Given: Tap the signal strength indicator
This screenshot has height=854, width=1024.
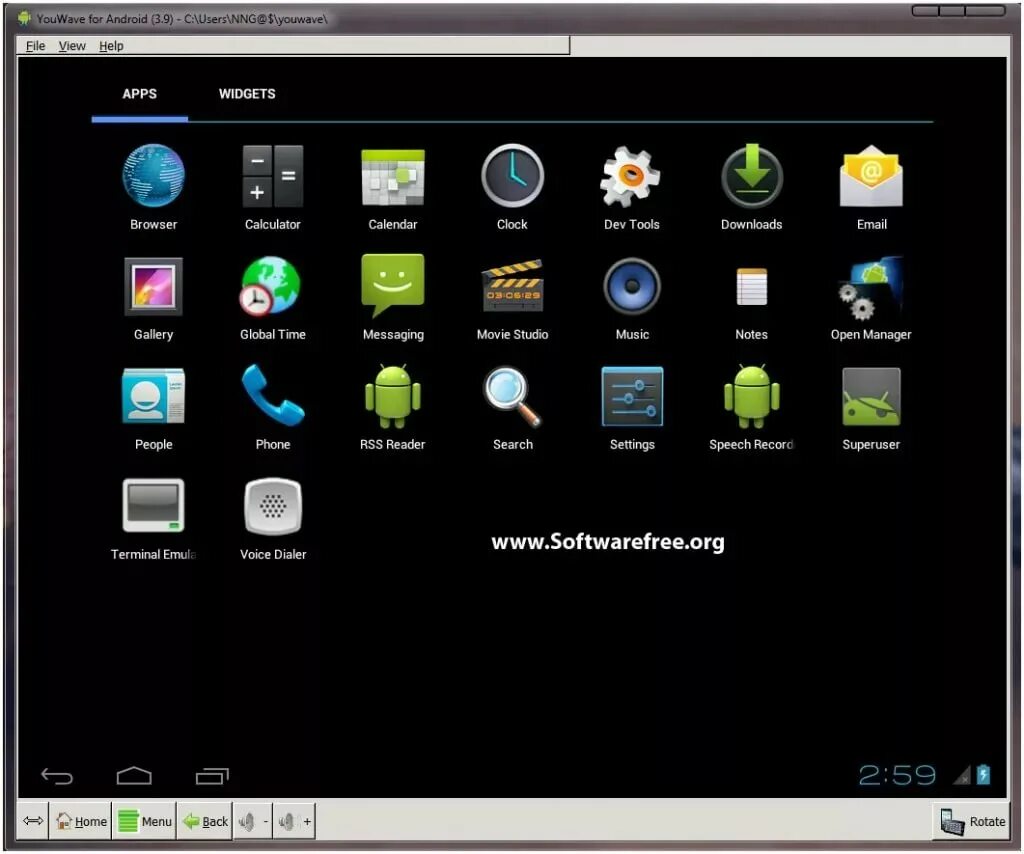Looking at the screenshot, I should point(962,775).
